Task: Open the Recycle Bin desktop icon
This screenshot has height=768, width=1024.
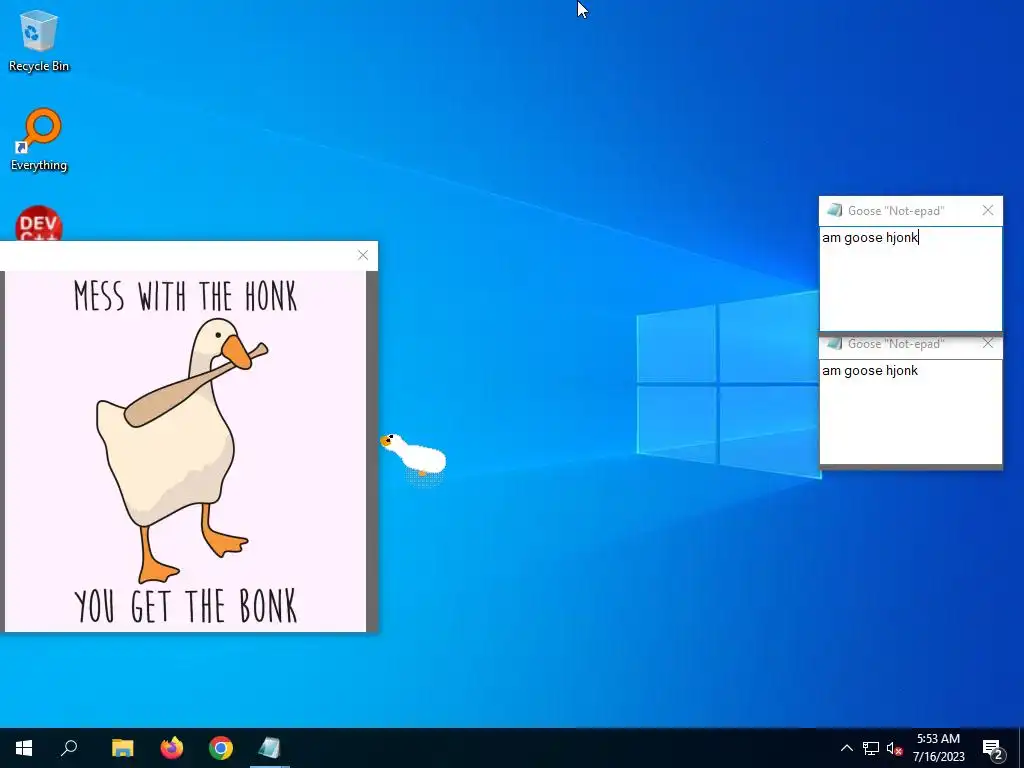Action: (x=39, y=40)
